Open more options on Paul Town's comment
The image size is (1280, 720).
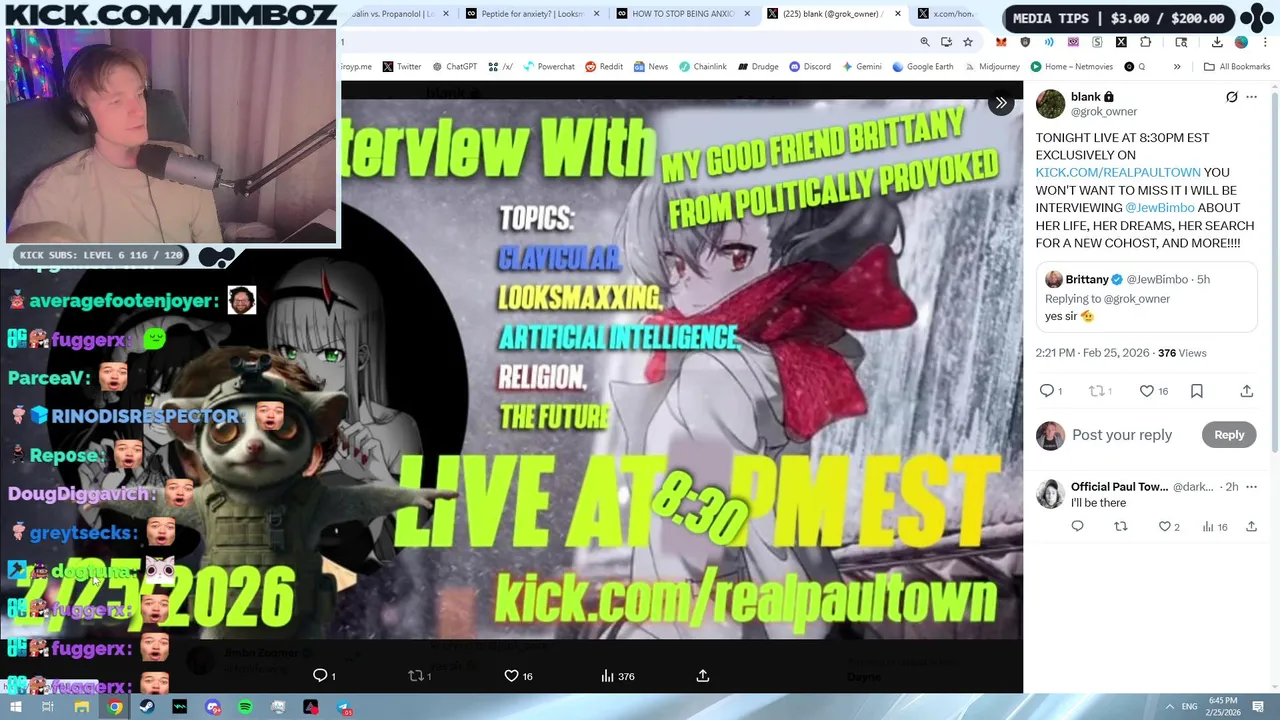click(x=1252, y=487)
